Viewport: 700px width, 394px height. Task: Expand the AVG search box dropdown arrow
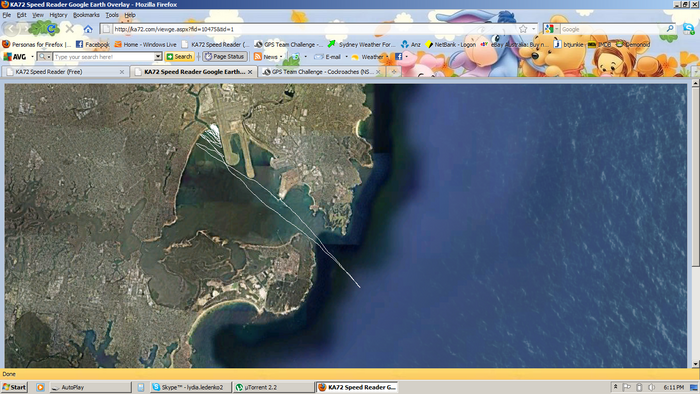[x=158, y=57]
